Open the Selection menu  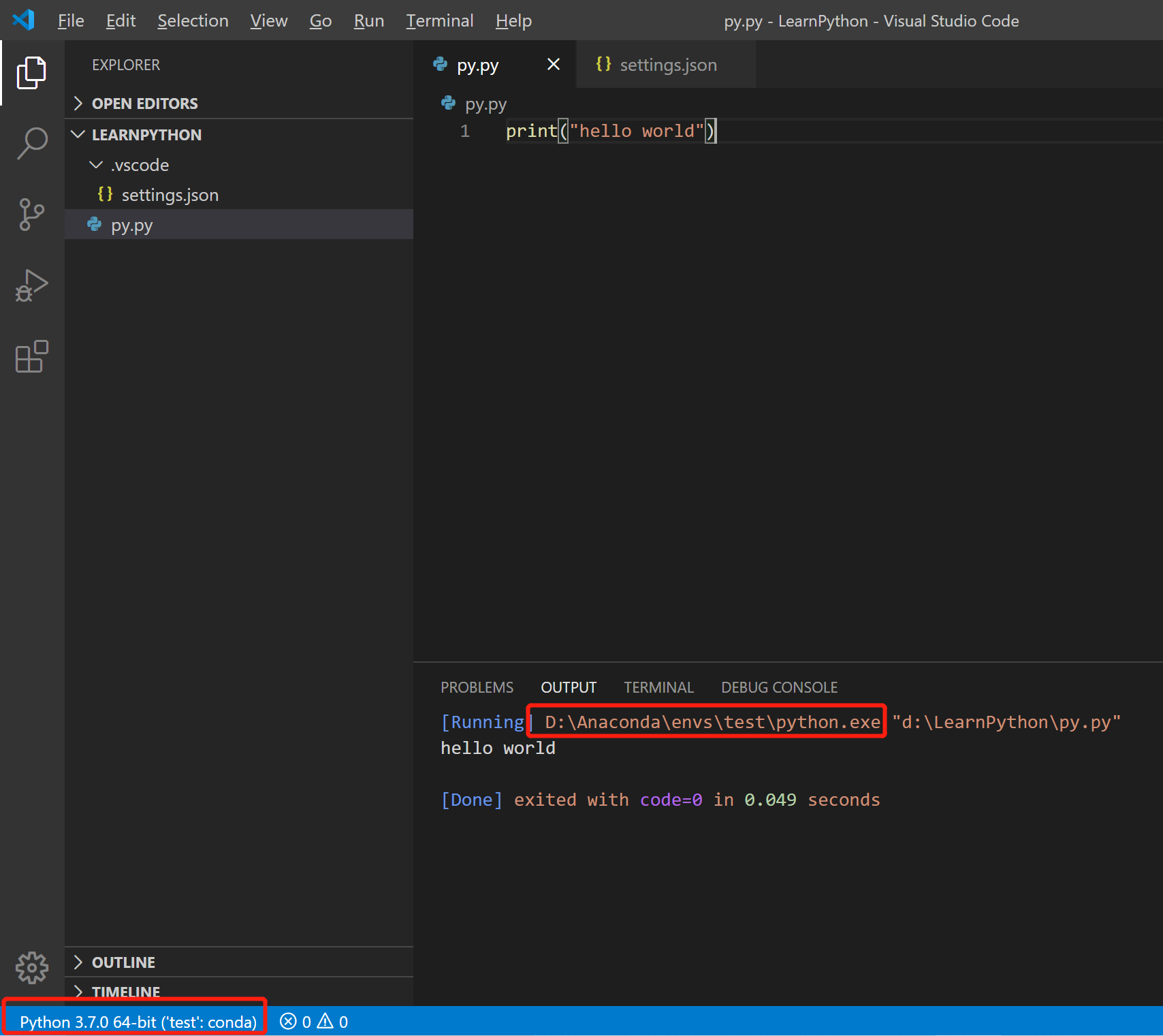click(x=193, y=20)
